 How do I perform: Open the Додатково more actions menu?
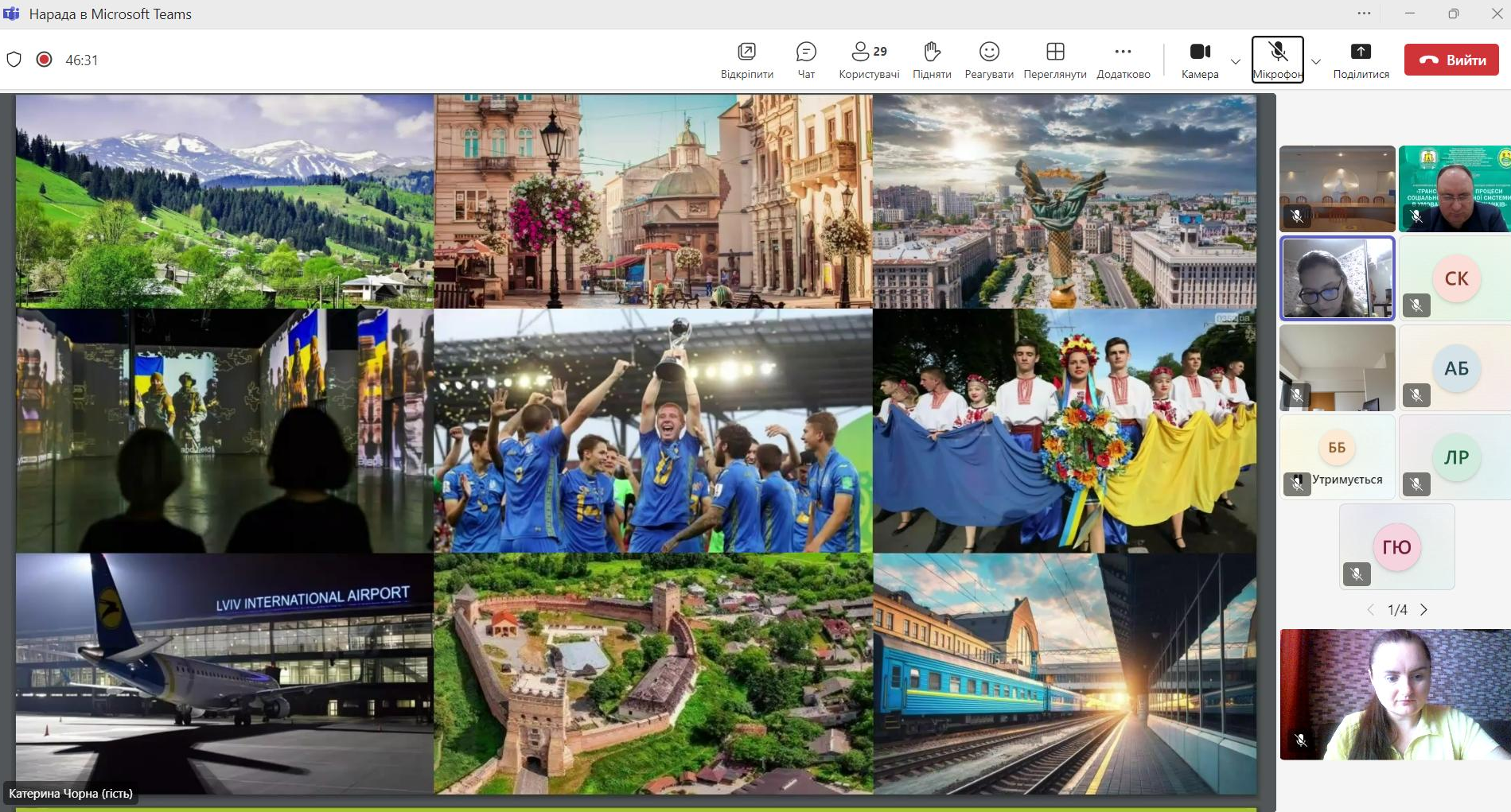pyautogui.click(x=1124, y=60)
